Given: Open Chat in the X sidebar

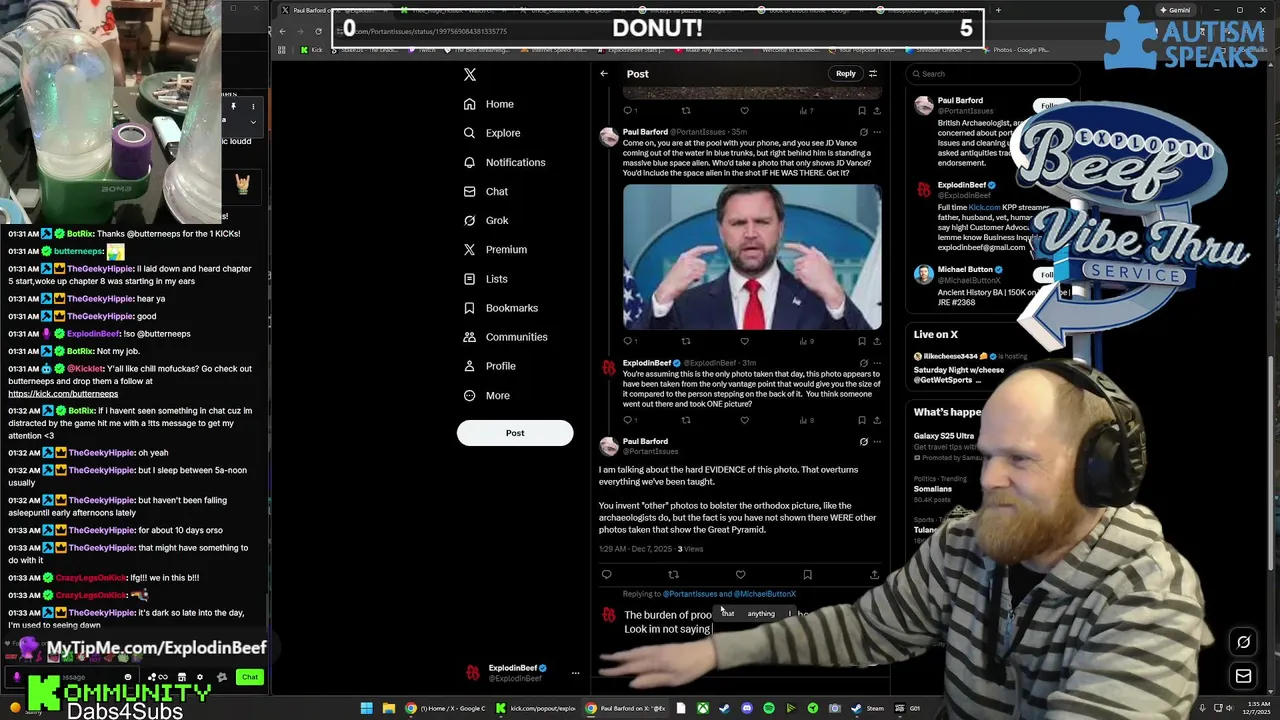Looking at the screenshot, I should coord(485,191).
